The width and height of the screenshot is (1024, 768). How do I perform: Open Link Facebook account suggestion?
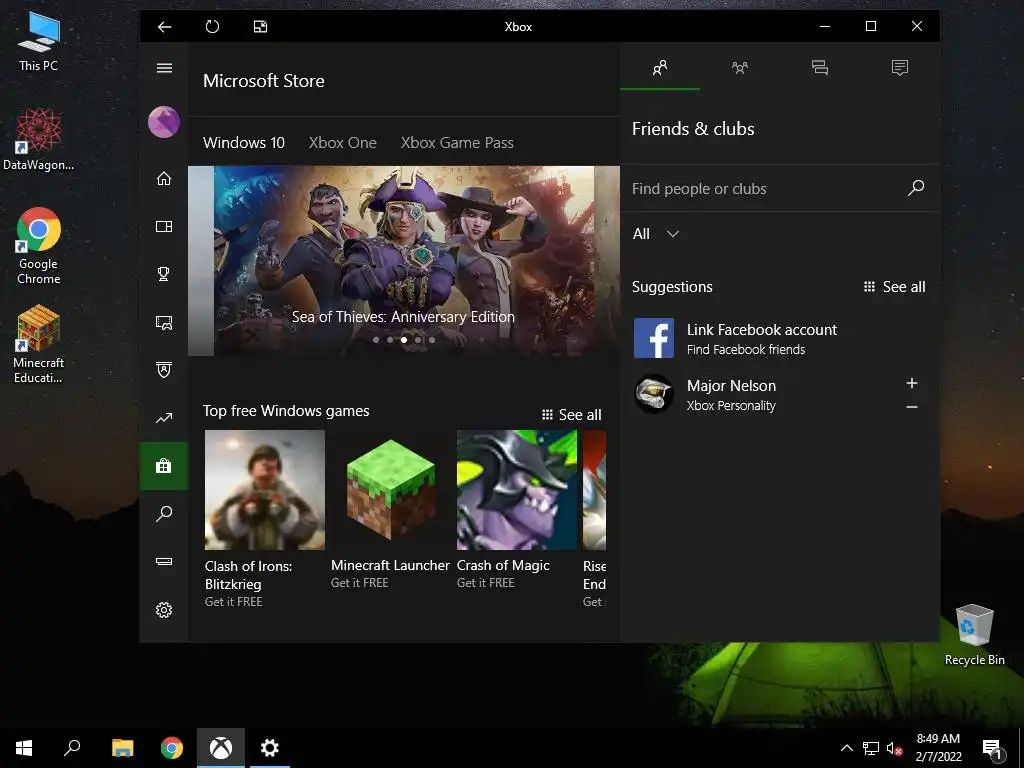[x=780, y=338]
